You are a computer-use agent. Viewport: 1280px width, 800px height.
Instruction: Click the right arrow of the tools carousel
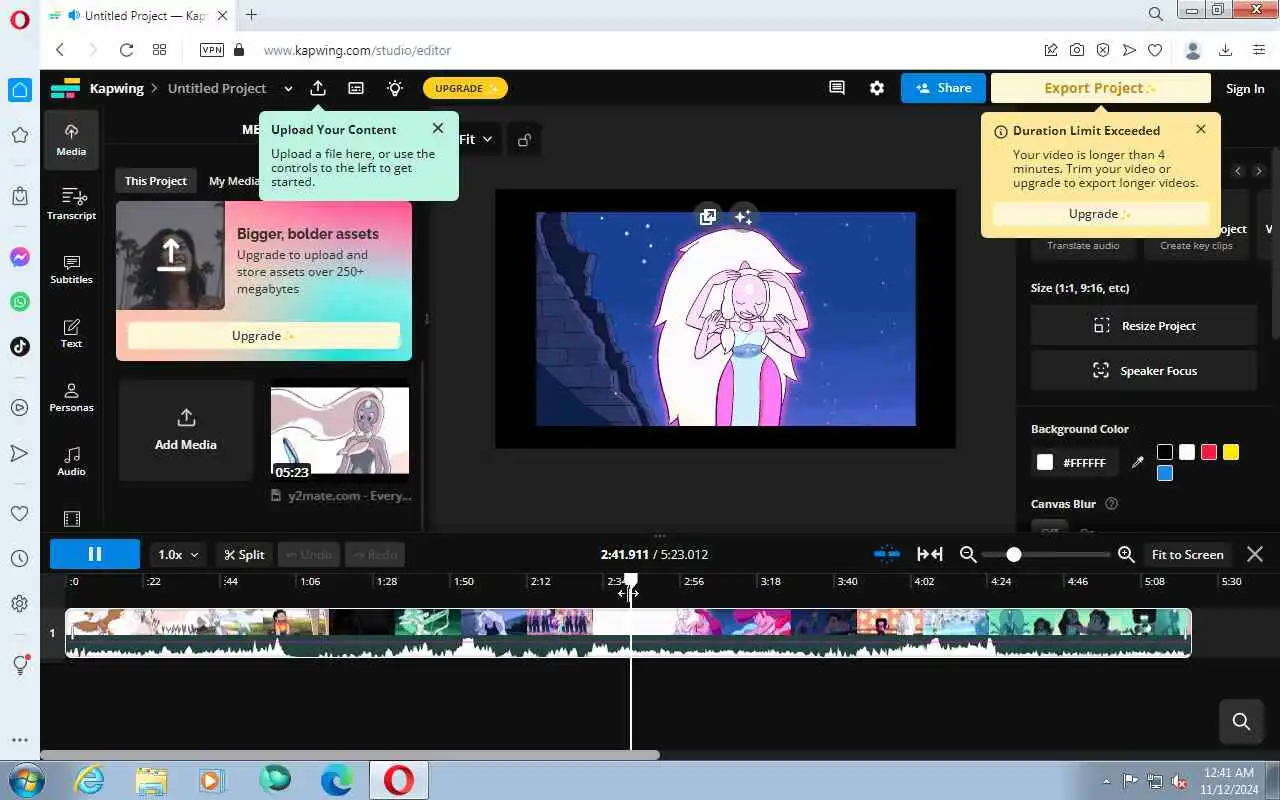tap(1259, 171)
